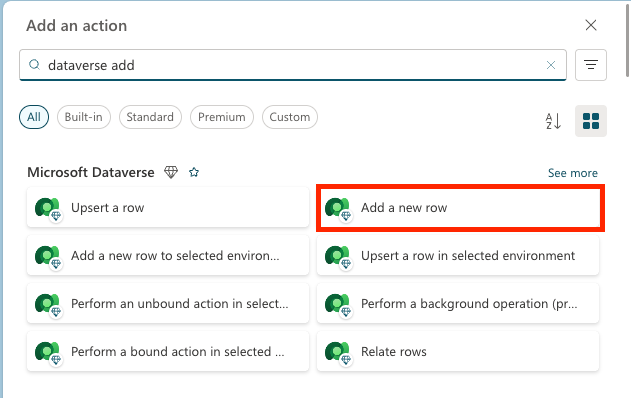Show Custom connectors only

coord(290,117)
